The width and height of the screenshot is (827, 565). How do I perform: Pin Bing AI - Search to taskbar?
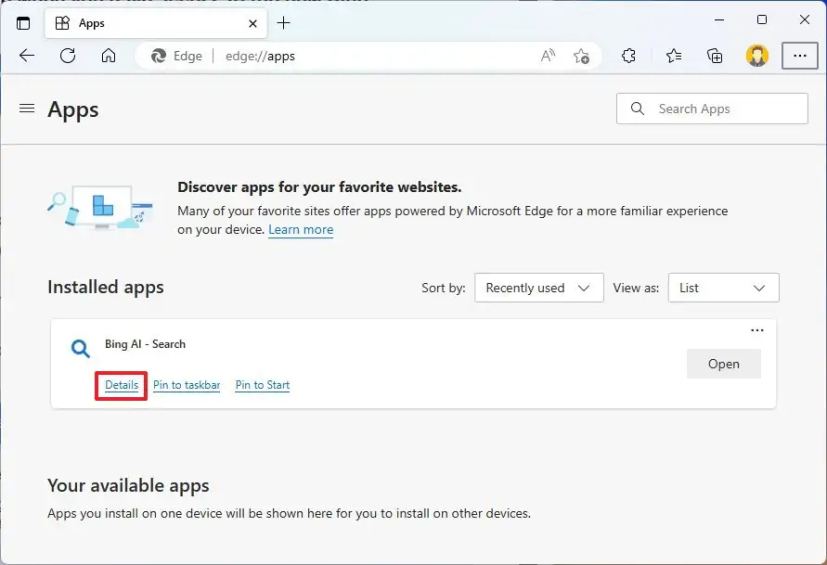point(187,385)
